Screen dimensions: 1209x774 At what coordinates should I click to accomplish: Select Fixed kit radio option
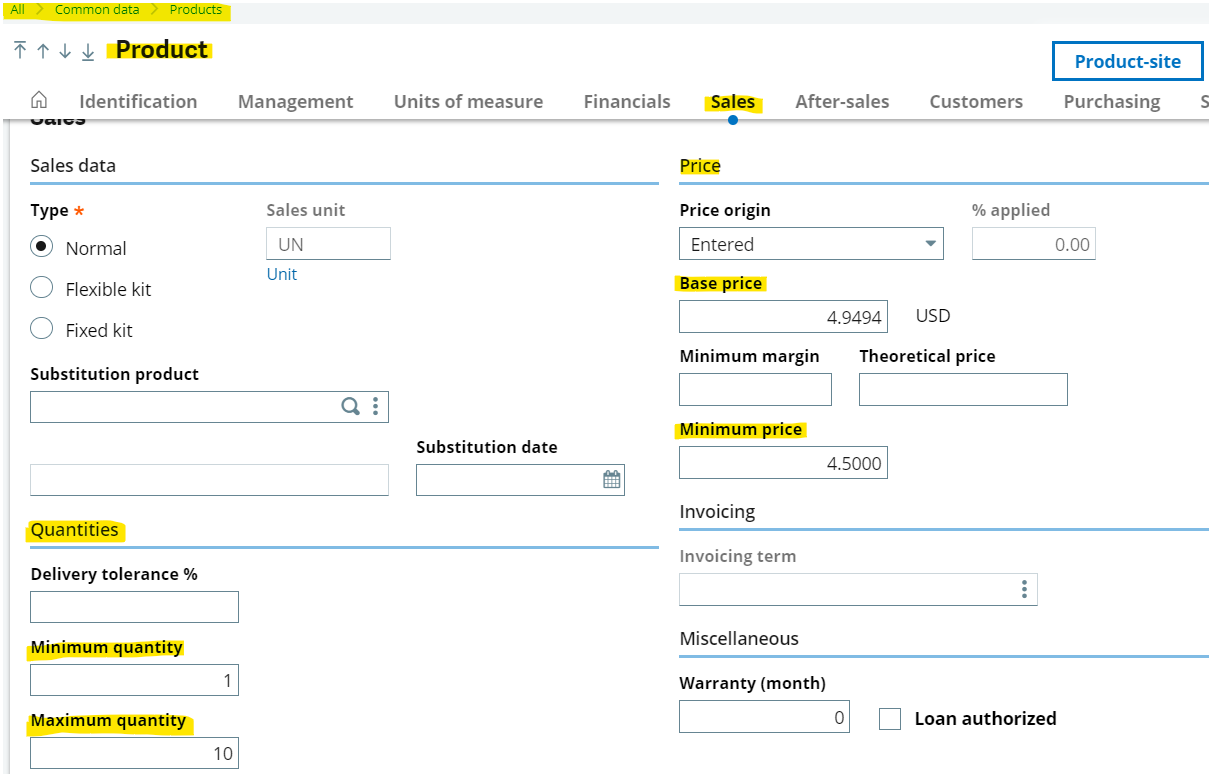(x=42, y=329)
